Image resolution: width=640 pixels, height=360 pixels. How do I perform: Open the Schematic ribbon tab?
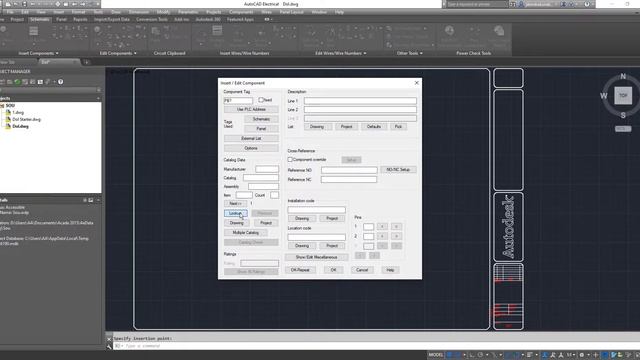click(x=40, y=19)
